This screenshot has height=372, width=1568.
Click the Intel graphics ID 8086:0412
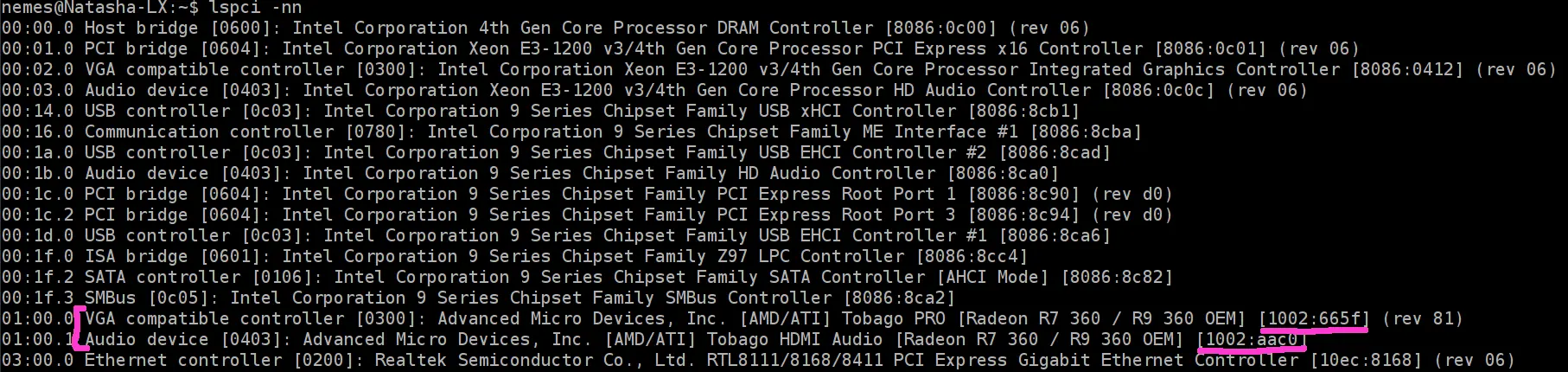(1408, 70)
